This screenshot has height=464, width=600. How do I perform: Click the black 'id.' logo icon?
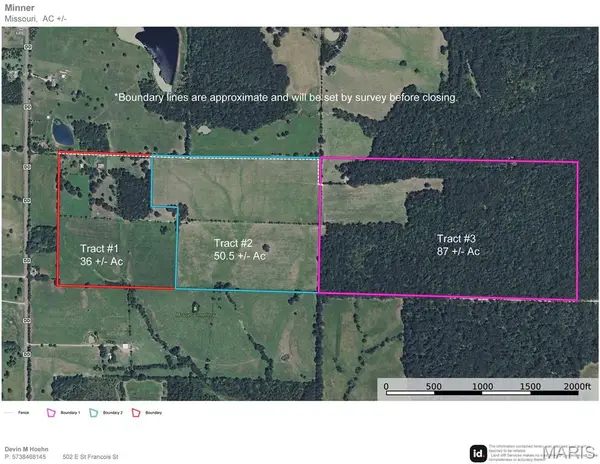click(478, 454)
